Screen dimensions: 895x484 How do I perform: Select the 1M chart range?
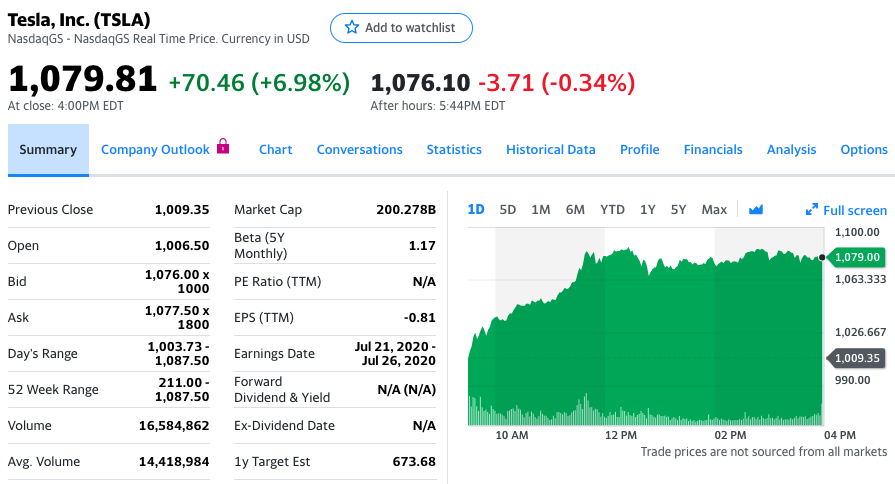[541, 209]
